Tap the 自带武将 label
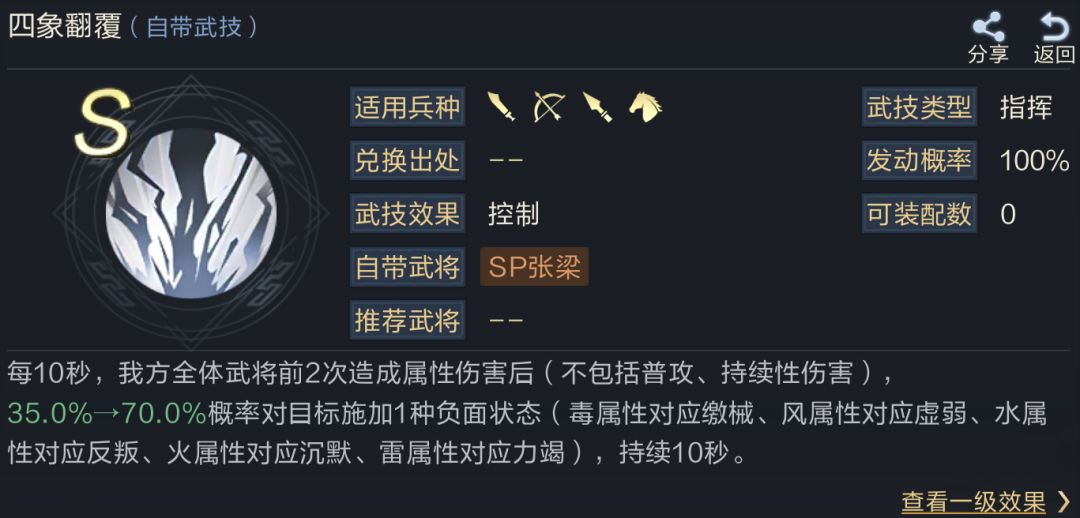The height and width of the screenshot is (518, 1080). pos(406,267)
